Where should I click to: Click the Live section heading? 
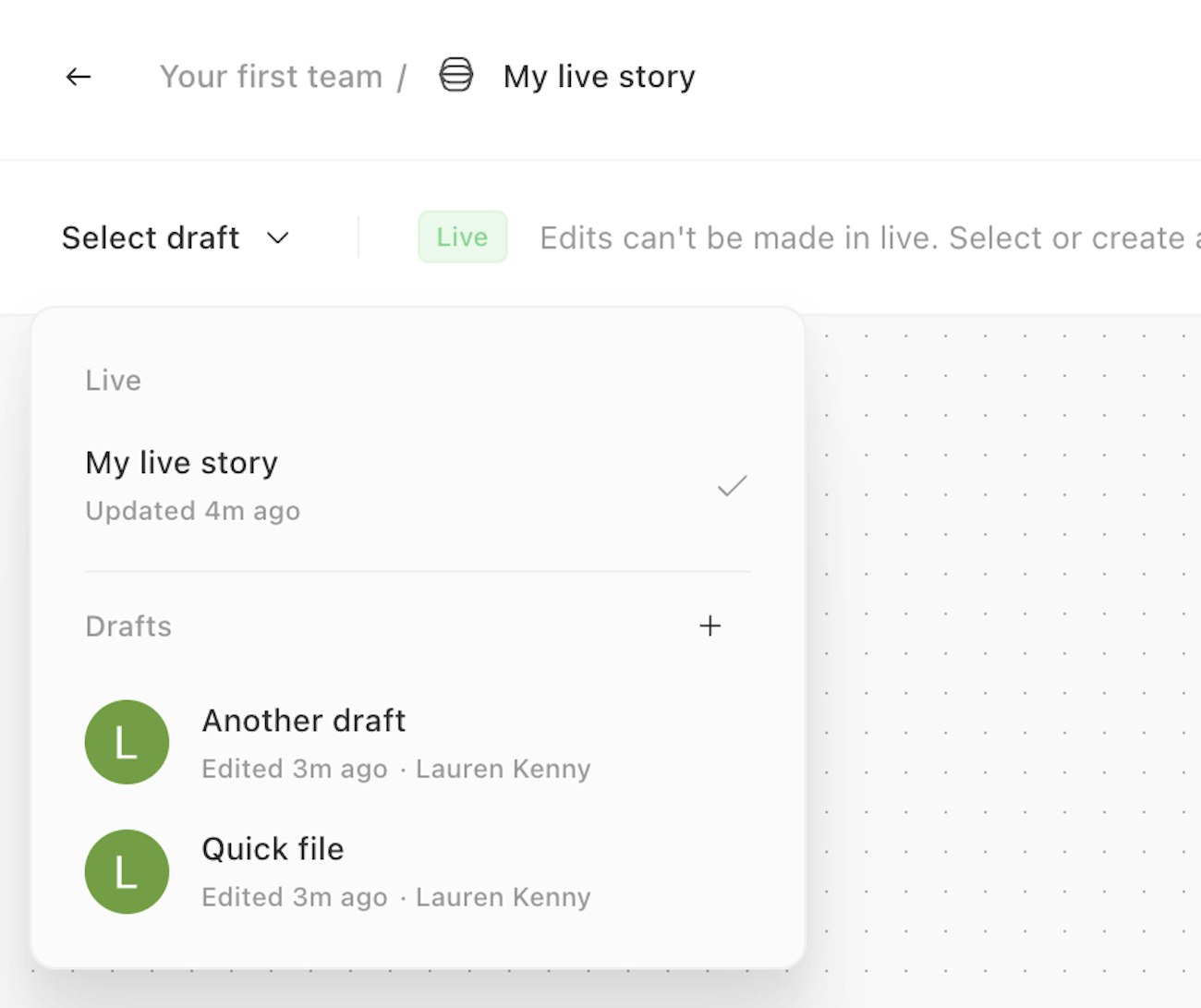tap(113, 381)
